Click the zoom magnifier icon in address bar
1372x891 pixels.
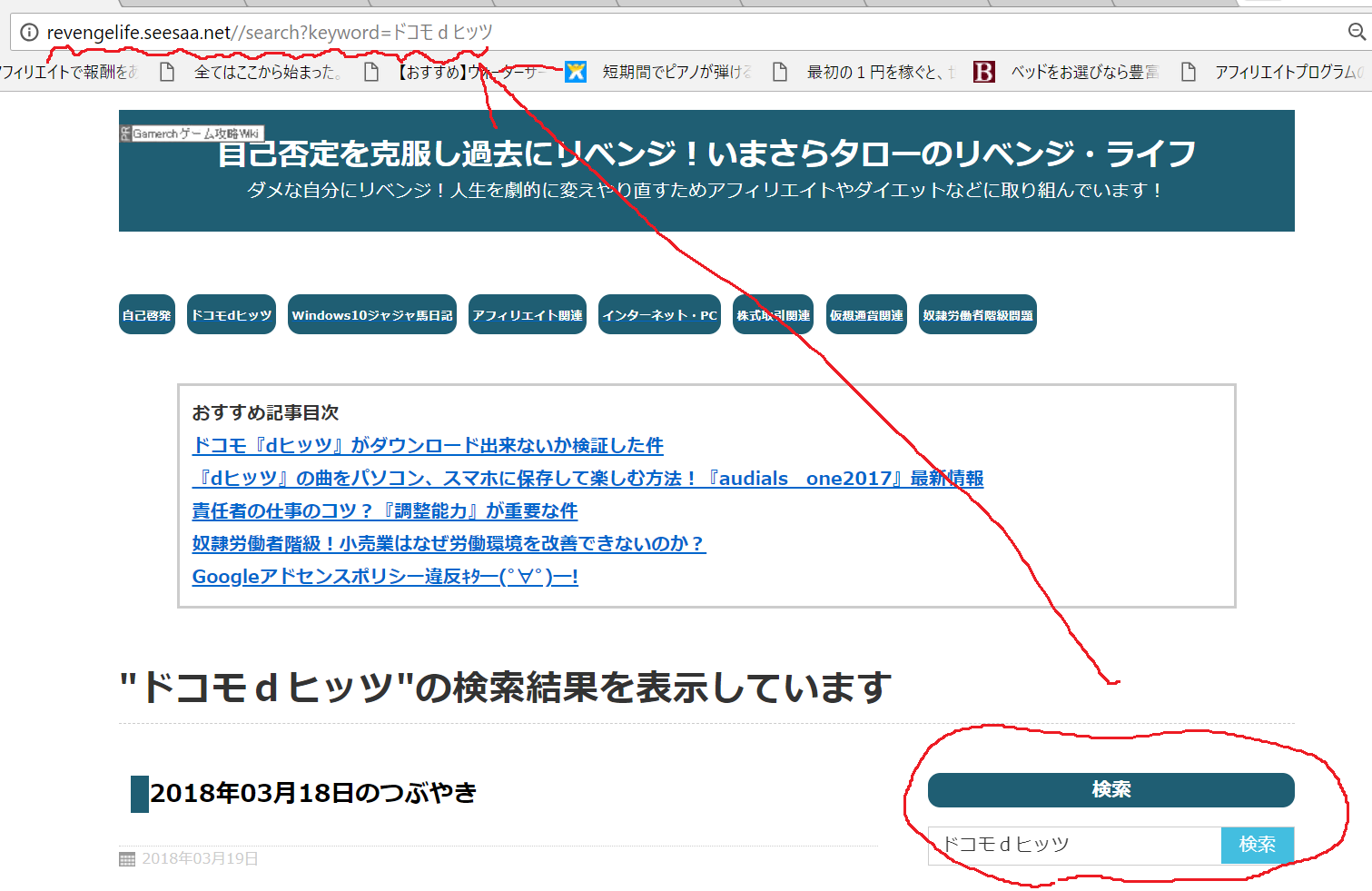1357,33
